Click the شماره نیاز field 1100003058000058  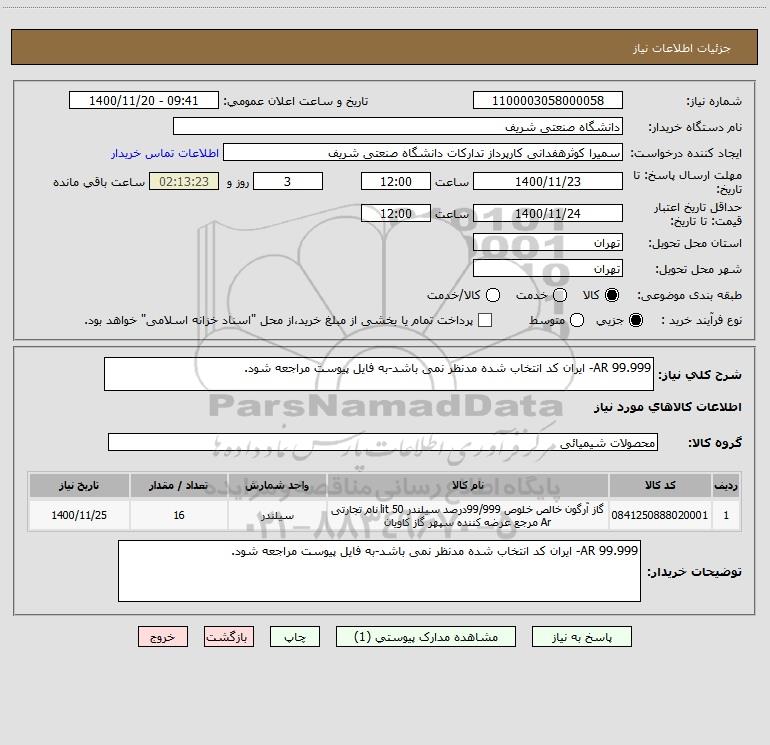point(548,100)
